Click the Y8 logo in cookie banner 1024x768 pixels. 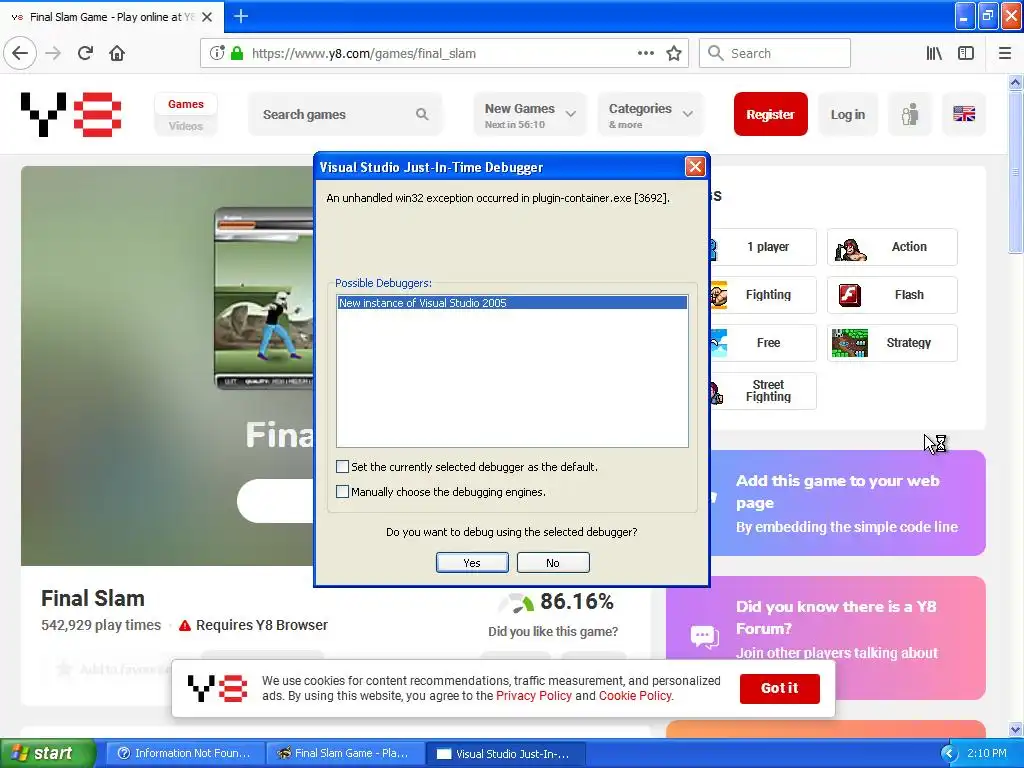[x=217, y=688]
